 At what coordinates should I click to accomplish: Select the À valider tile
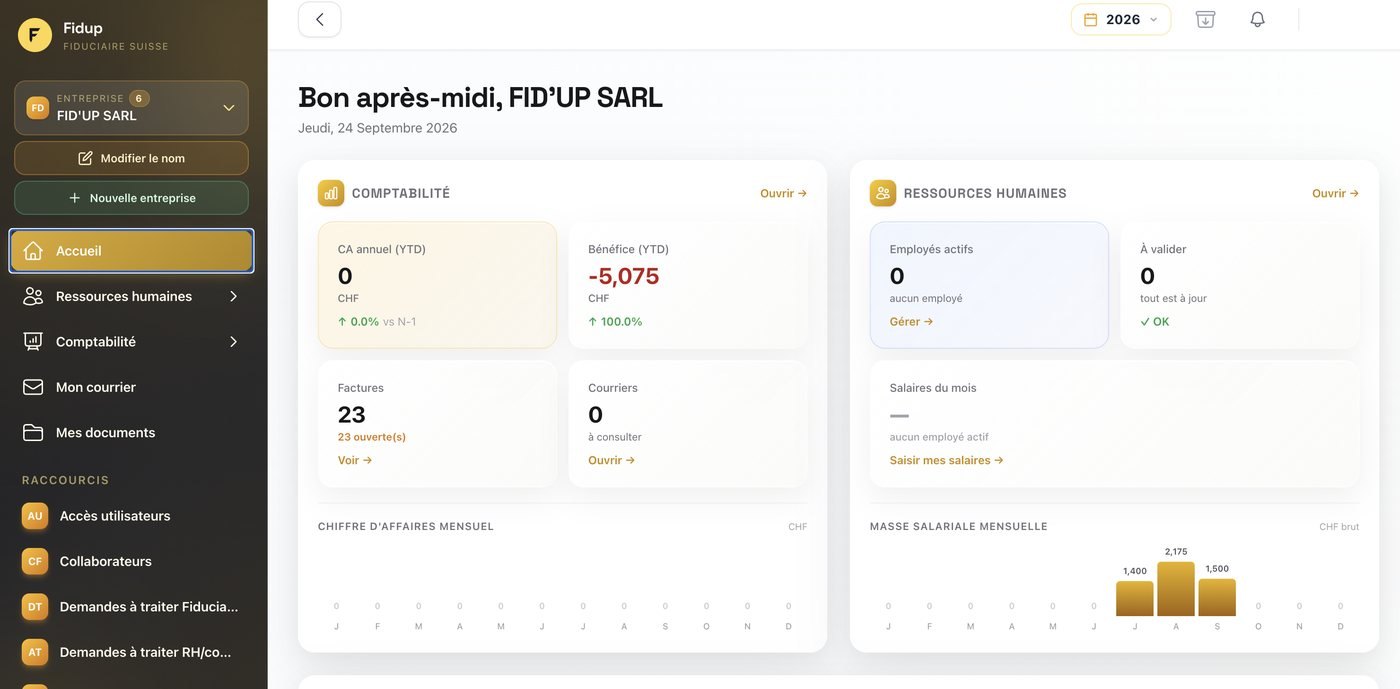click(1240, 285)
